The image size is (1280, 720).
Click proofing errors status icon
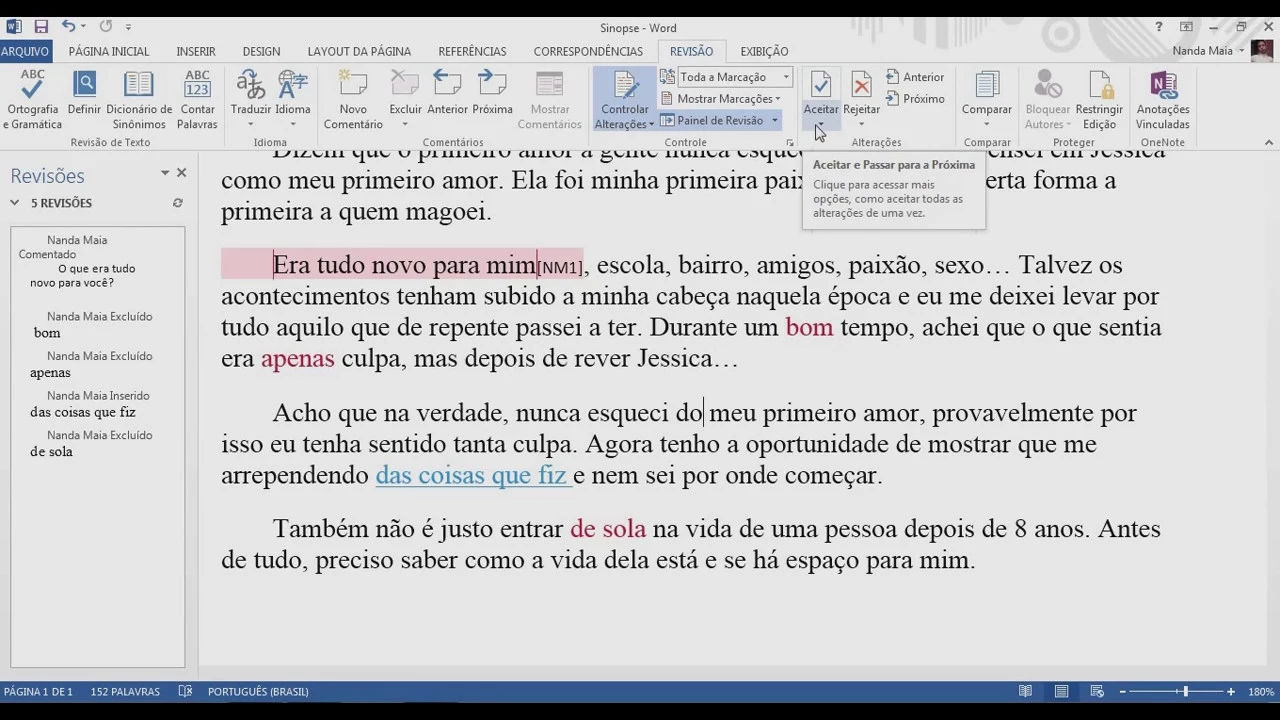tap(185, 691)
